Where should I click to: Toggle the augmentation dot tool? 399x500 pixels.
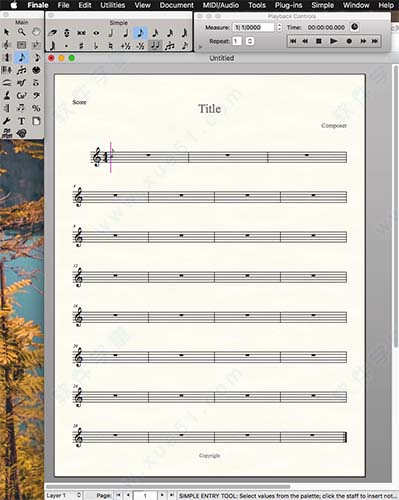(67, 46)
